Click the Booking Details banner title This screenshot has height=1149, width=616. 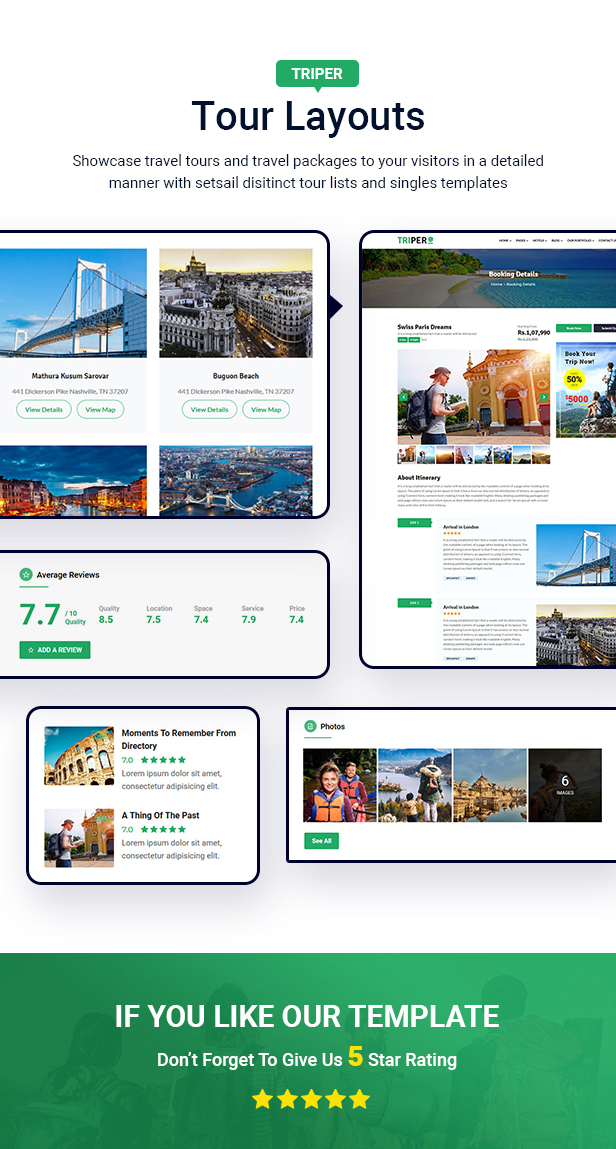513,274
